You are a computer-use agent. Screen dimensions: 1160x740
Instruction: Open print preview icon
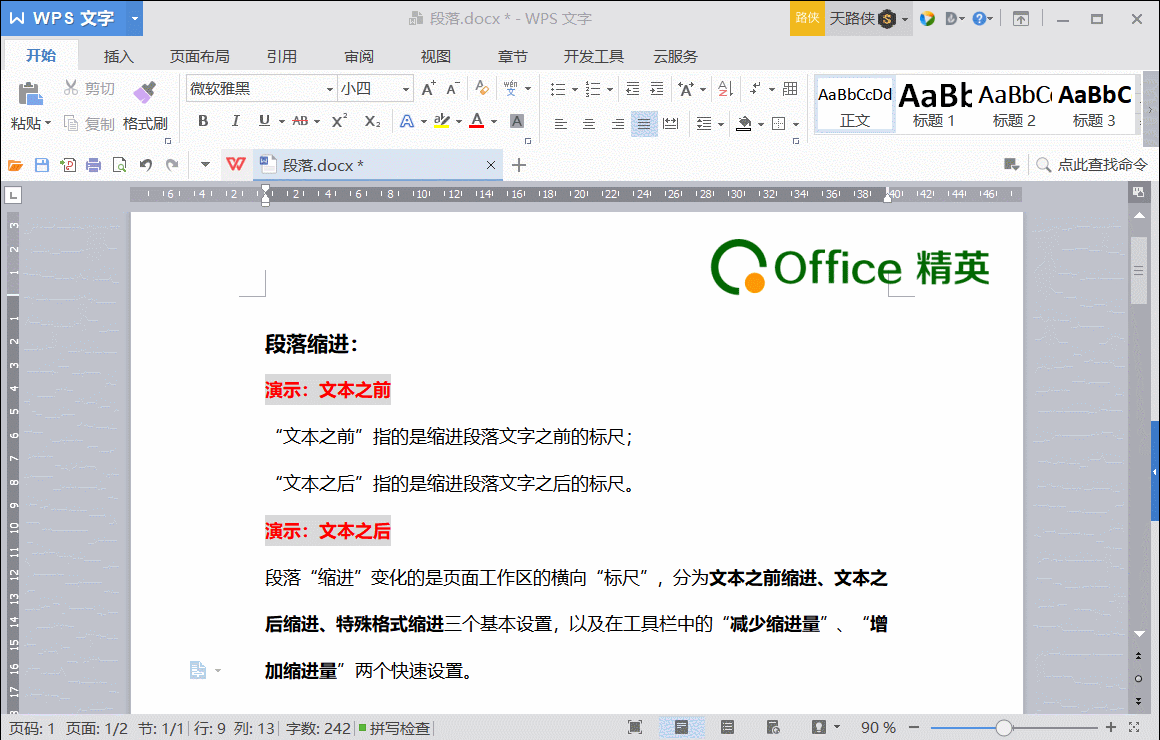(119, 165)
